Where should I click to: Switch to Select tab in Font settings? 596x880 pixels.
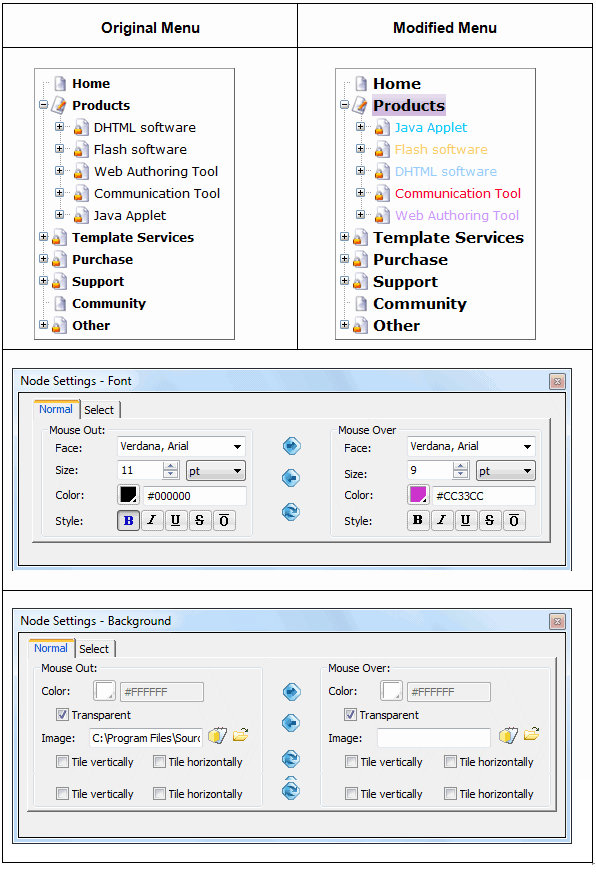click(x=99, y=410)
